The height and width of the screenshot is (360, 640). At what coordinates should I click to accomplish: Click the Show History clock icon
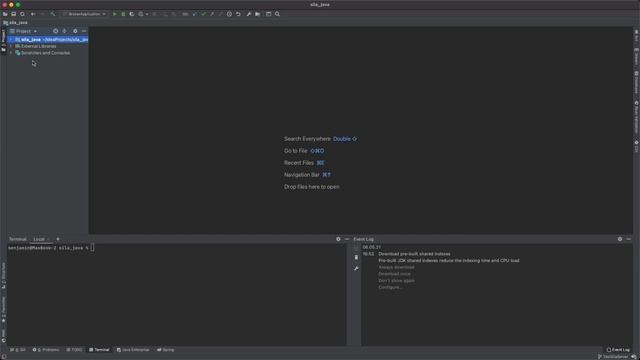point(229,14)
